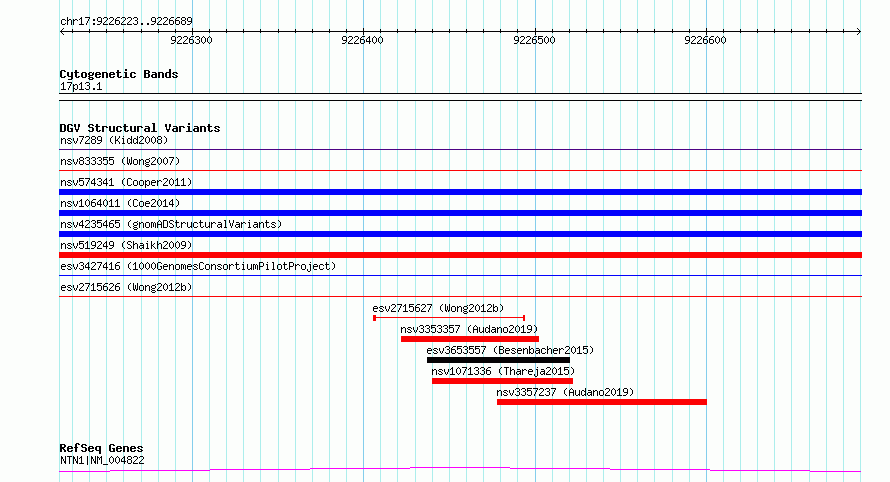Image resolution: width=890 pixels, height=482 pixels.
Task: Open the nsv1064011 (Coe2014) variant label
Action: [x=120, y=203]
